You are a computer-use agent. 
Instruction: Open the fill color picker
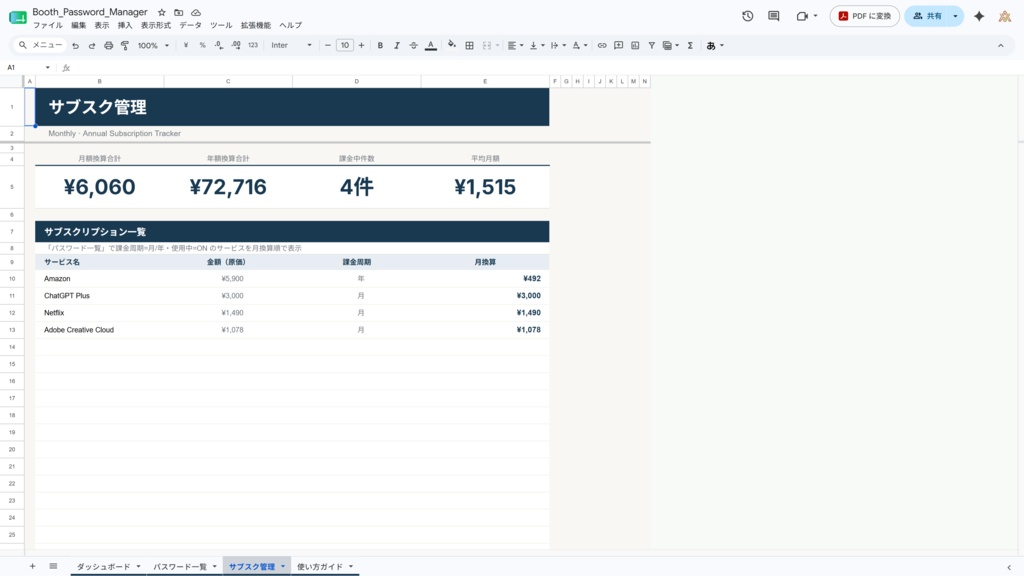[x=452, y=46]
